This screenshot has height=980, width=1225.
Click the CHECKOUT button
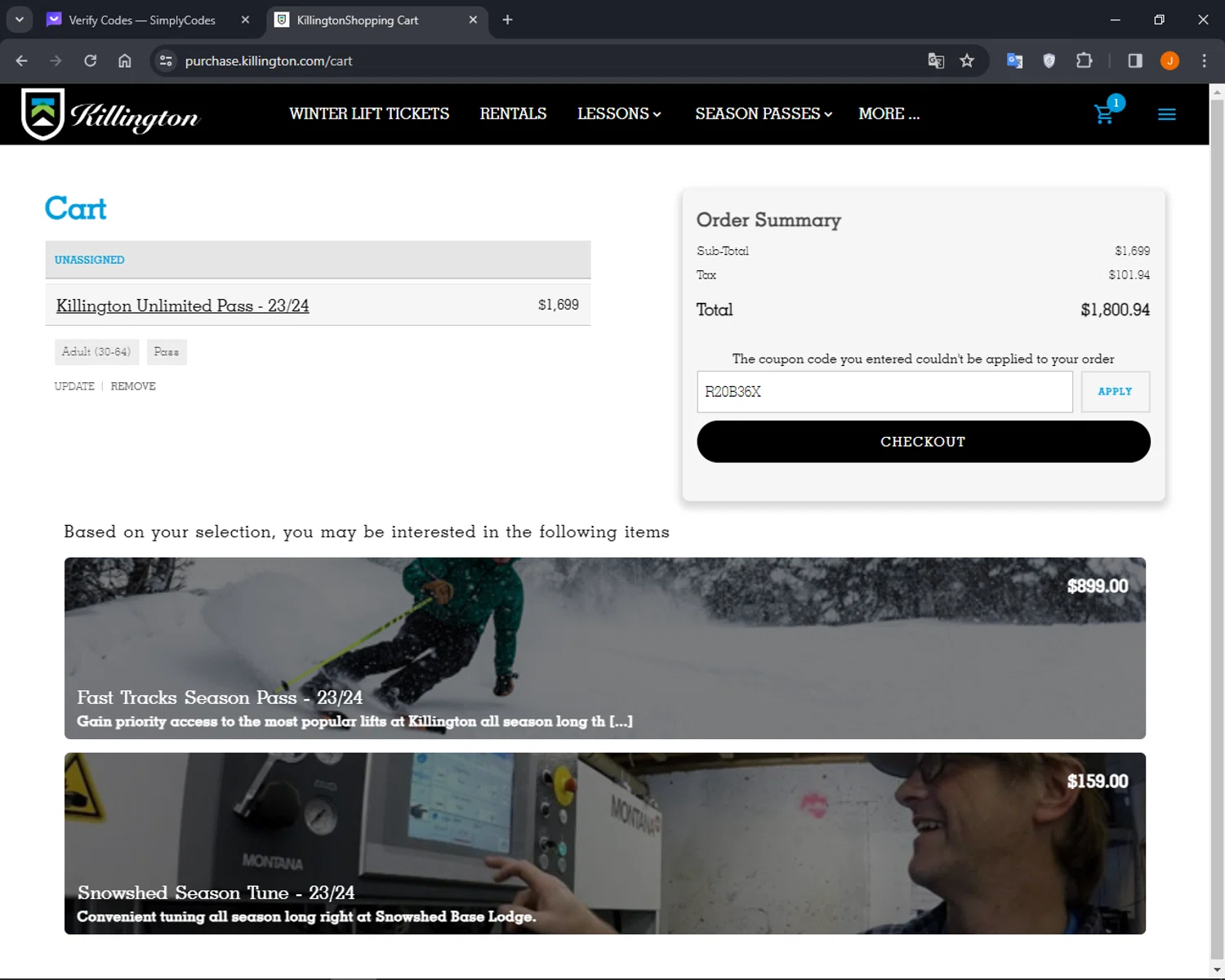pos(923,442)
